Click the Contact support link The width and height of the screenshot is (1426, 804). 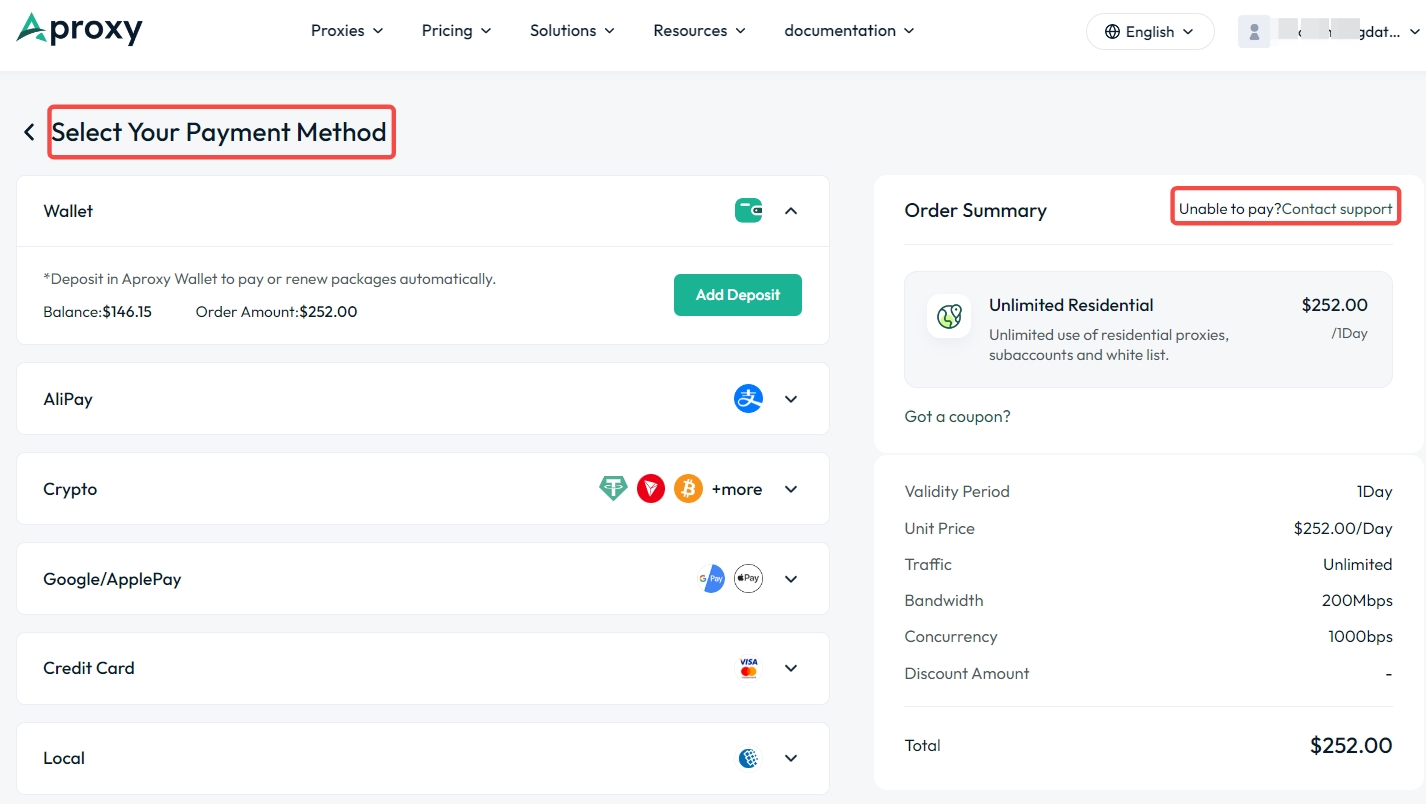(x=1337, y=209)
